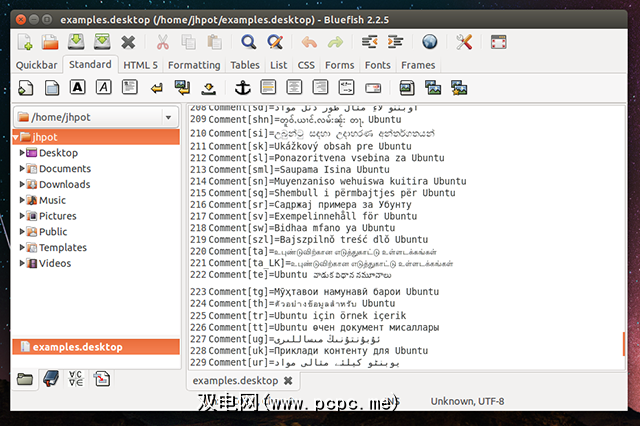Viewport: 640px width, 426px height.
Task: Open multi-thumbnail tool icon
Action: coord(459,88)
